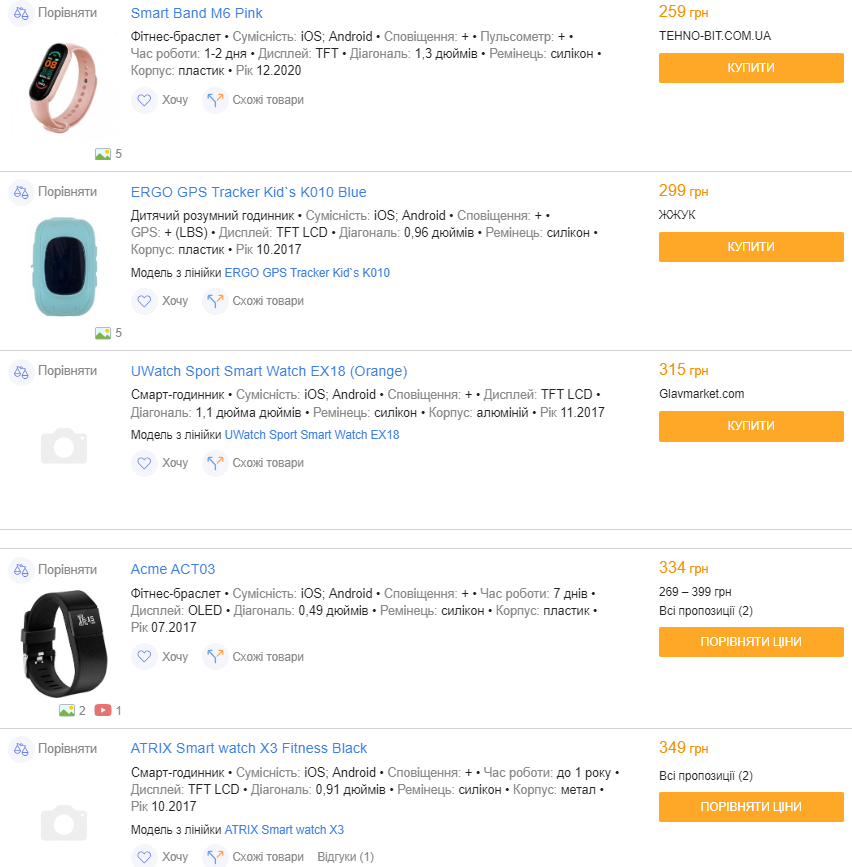Screen dimensions: 852x867
Task: Open ERGO GPS Tracker Kid`s K010 Blue title
Action: pyautogui.click(x=248, y=192)
